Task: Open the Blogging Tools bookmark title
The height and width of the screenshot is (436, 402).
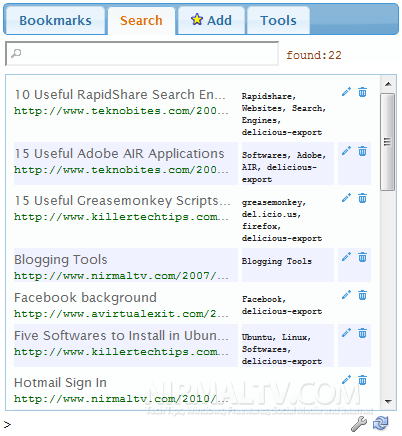Action: coord(61,260)
